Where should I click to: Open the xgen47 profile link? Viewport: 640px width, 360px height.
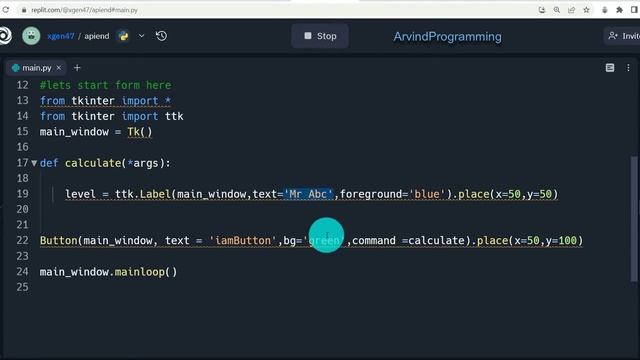(60, 36)
